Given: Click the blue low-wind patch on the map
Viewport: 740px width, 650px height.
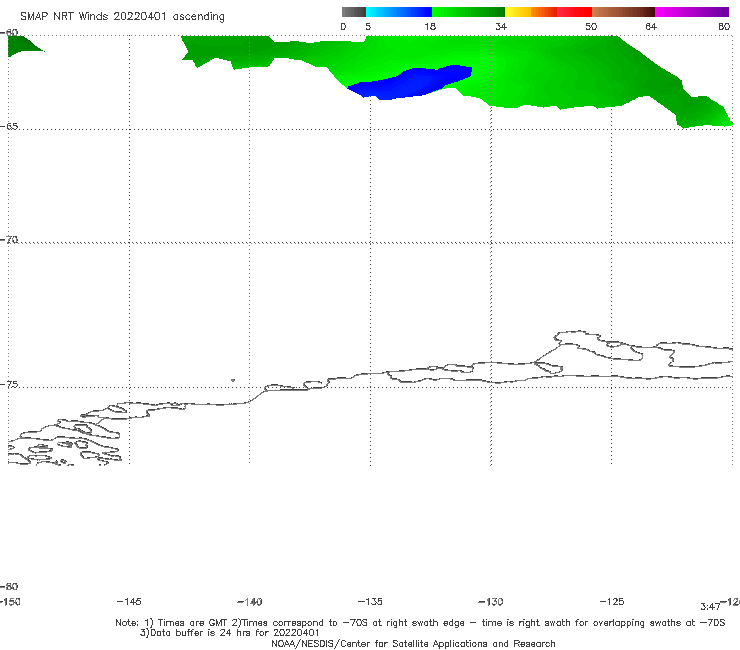Looking at the screenshot, I should pos(410,83).
